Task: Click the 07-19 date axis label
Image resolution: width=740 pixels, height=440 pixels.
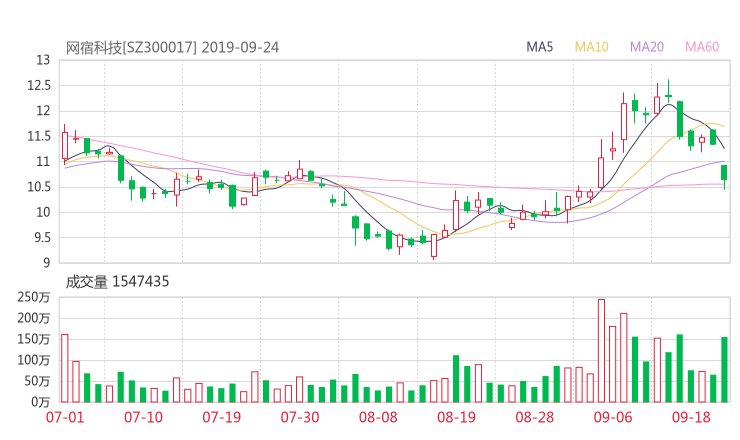Action: pos(221,417)
